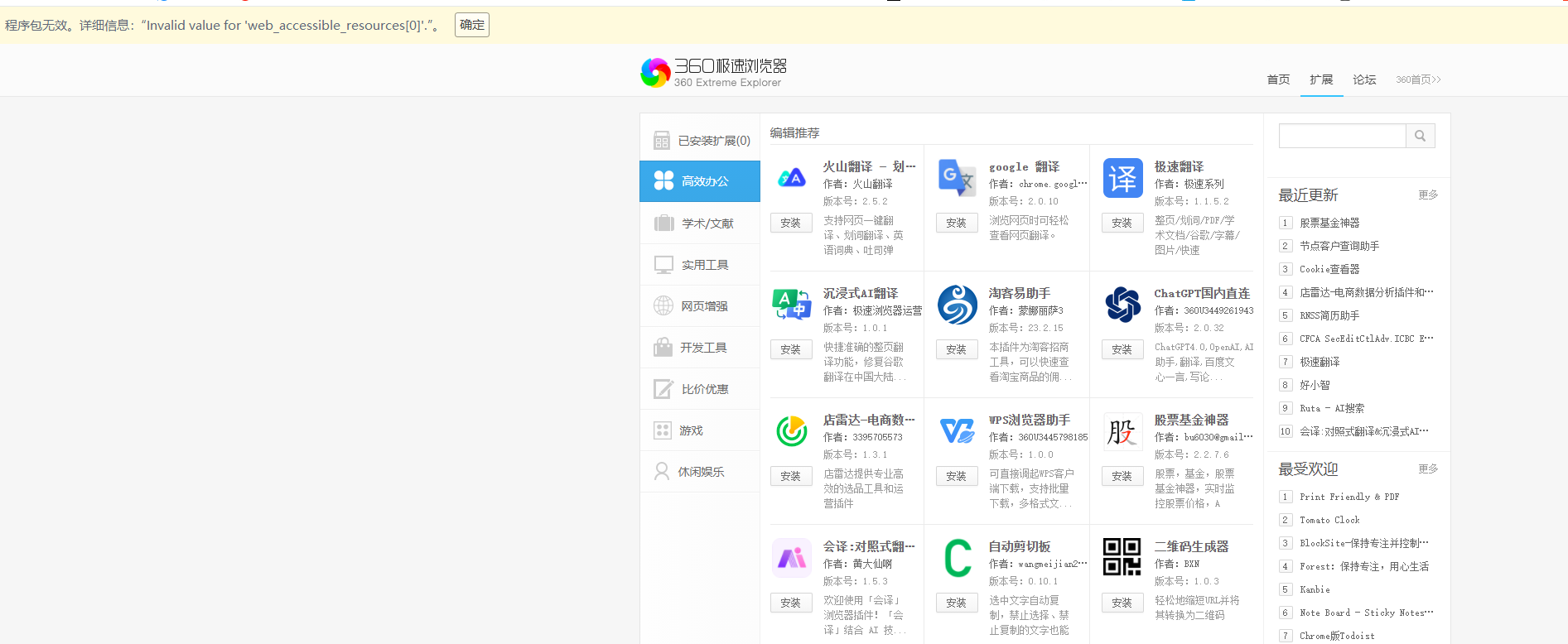The image size is (1568, 644).
Task: Open Tomato Clock in popular list
Action: (1329, 520)
